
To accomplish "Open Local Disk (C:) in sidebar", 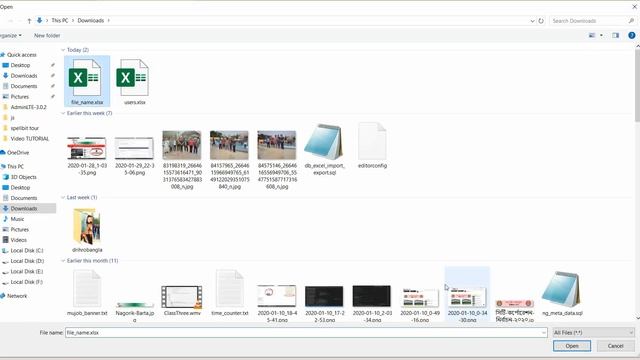I will (x=27, y=251).
